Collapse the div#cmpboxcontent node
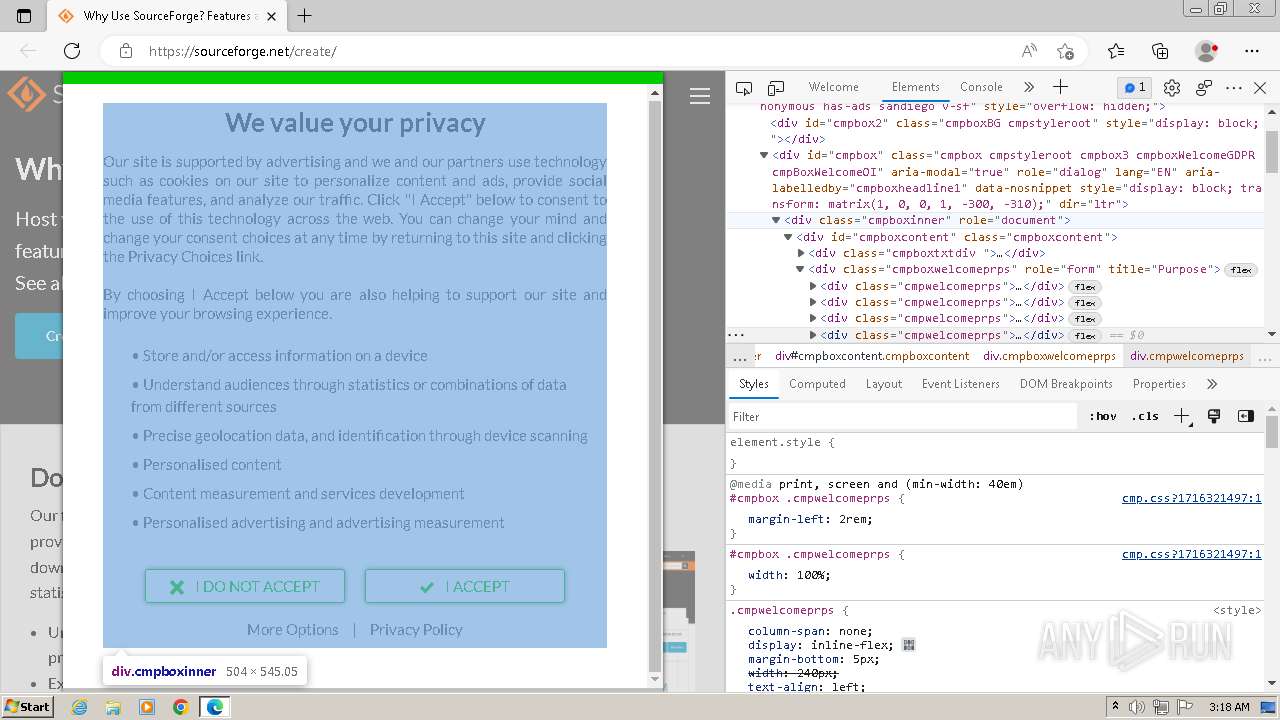This screenshot has height=720, width=1280. coord(788,237)
